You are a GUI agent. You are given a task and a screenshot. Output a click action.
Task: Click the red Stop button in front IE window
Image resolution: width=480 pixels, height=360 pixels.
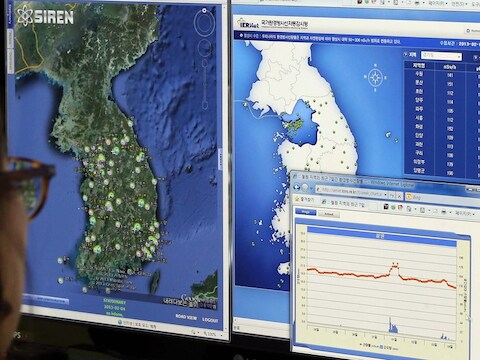pyautogui.click(x=399, y=196)
